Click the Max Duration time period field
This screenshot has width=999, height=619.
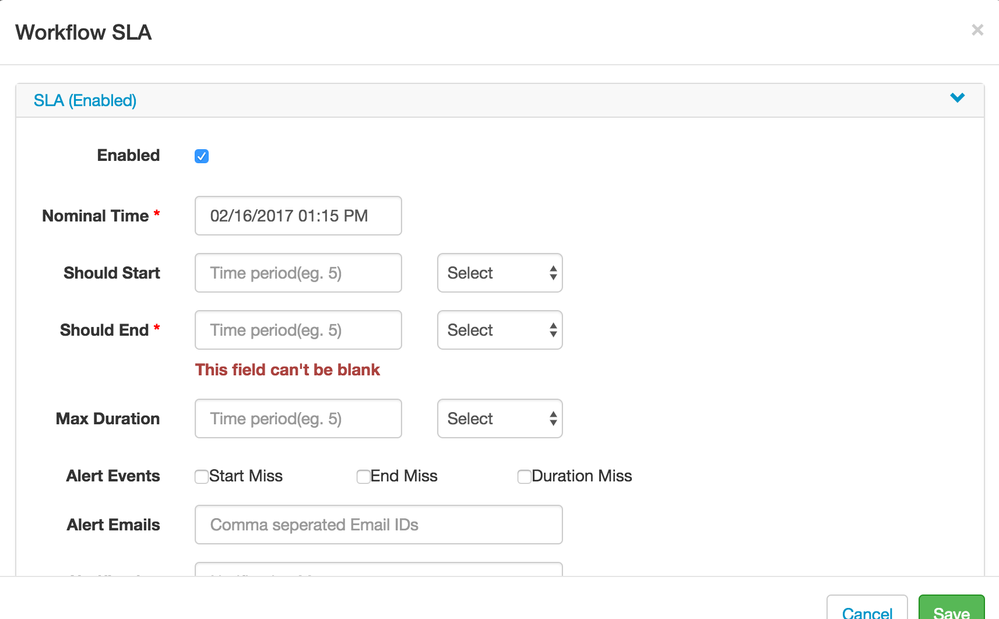point(298,419)
